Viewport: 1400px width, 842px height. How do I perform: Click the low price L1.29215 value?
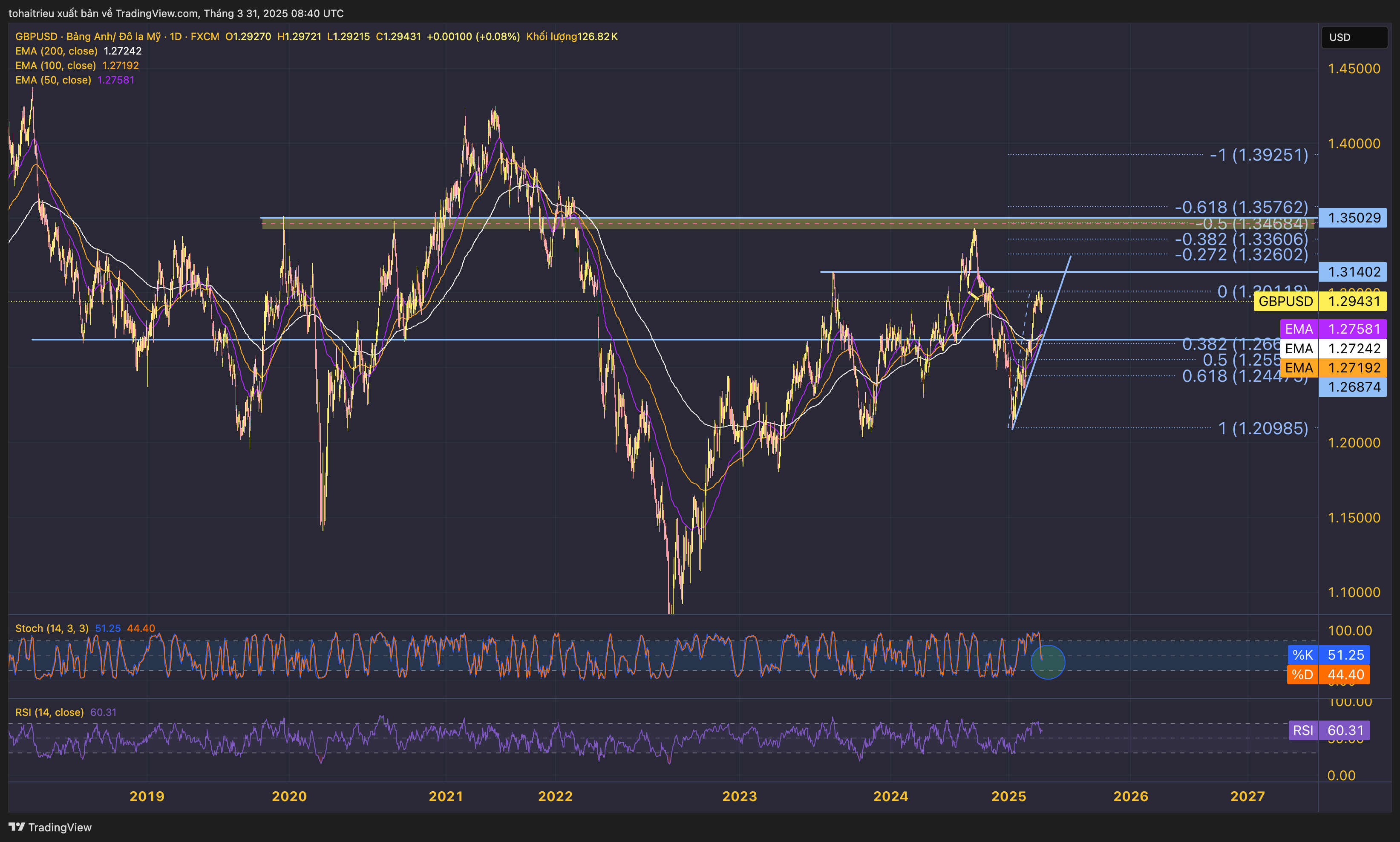tap(349, 36)
